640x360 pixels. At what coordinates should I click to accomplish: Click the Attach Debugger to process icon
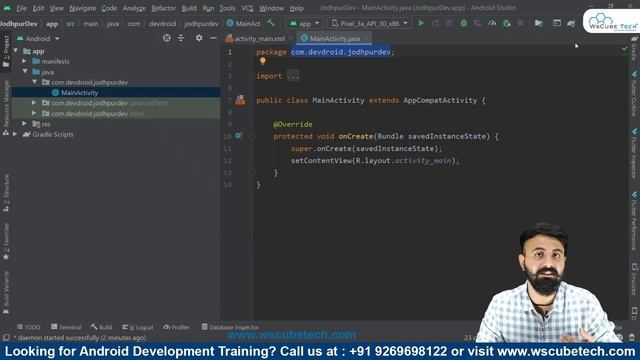tap(507, 23)
